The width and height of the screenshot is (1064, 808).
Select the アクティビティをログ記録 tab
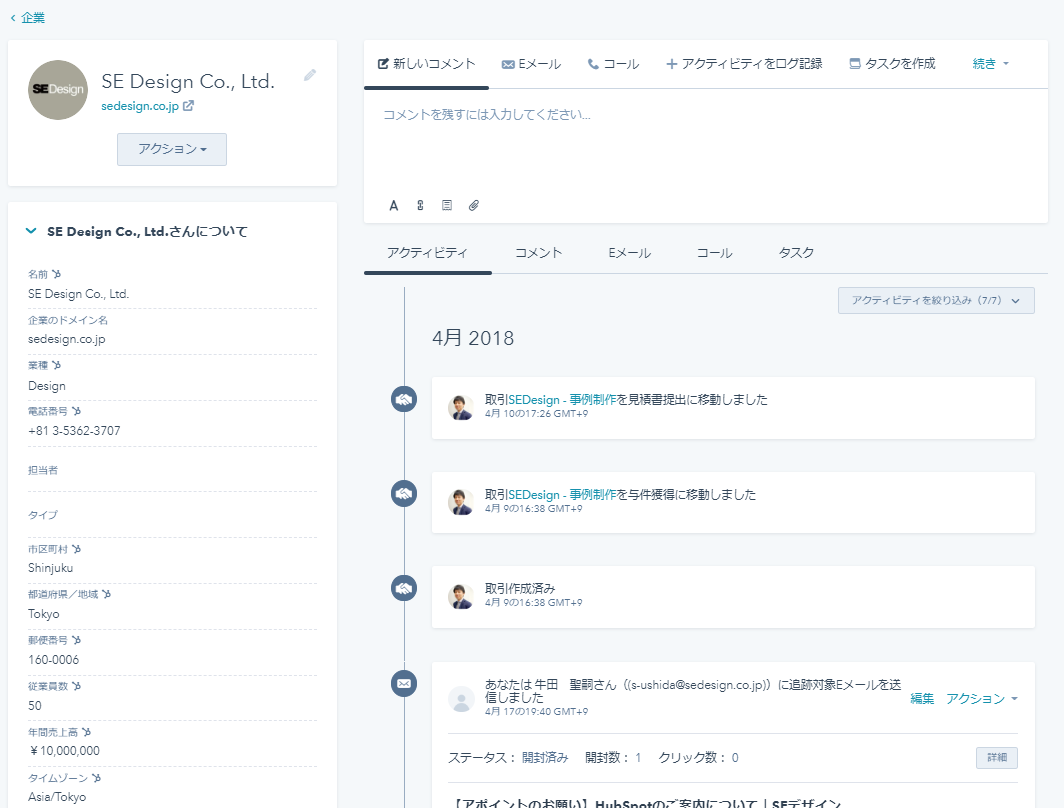(x=744, y=64)
